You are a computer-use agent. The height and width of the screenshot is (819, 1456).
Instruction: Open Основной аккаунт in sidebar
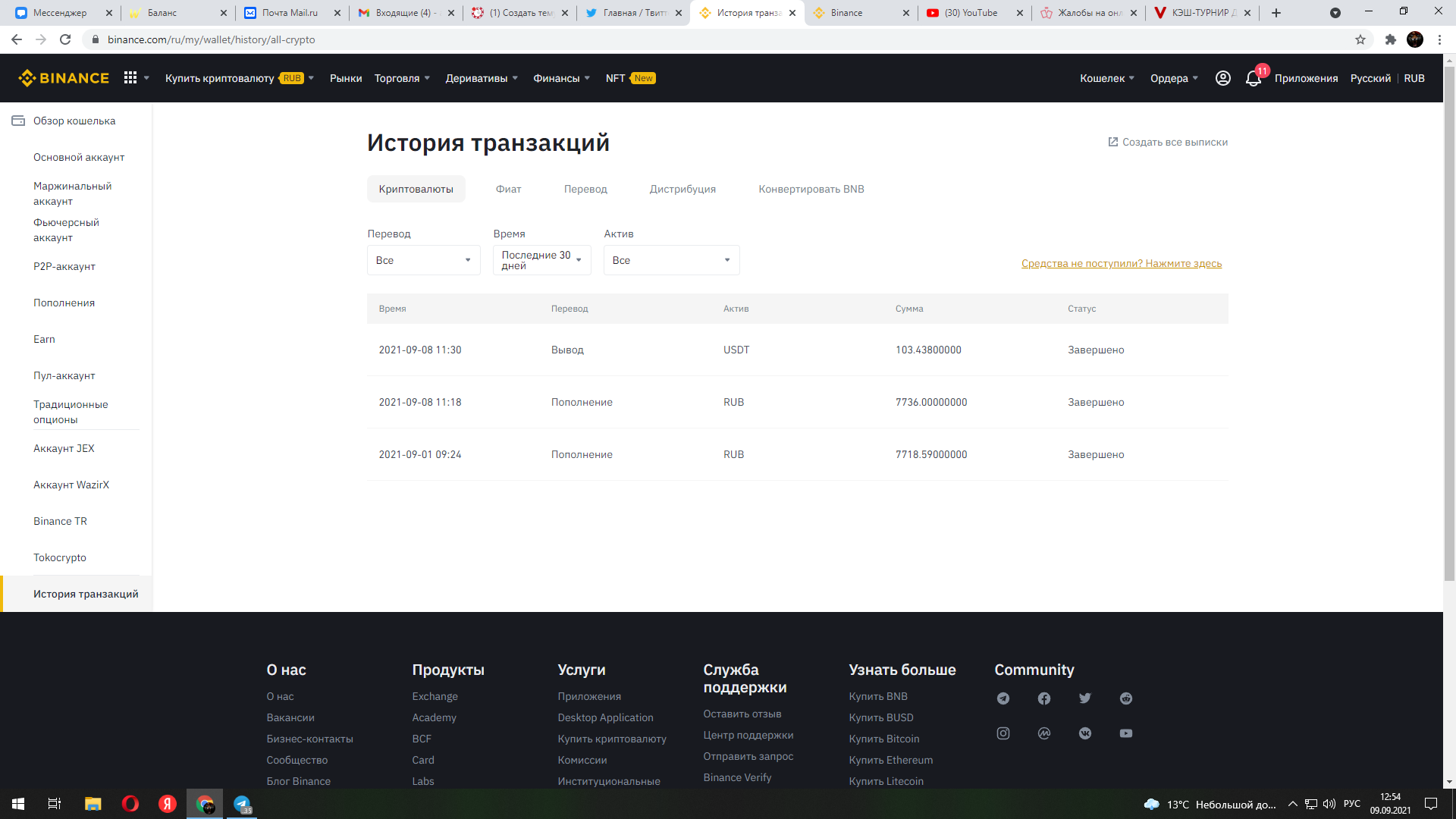coord(79,157)
